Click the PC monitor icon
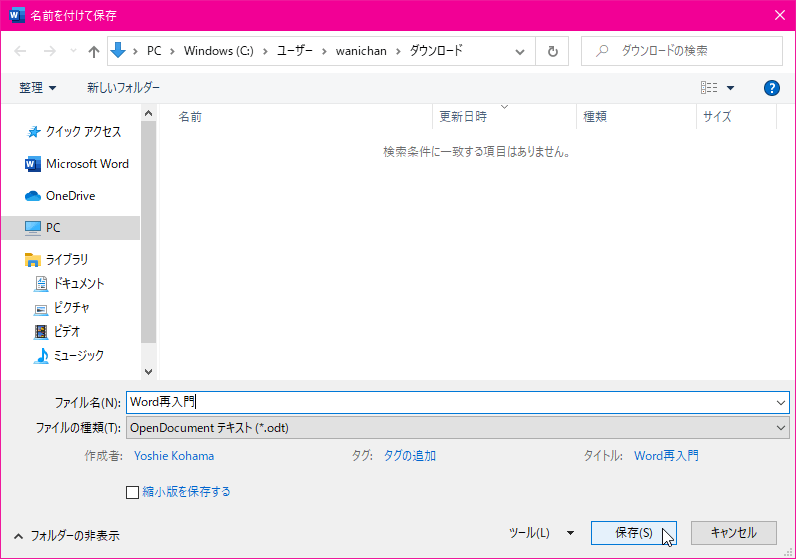Screen dimensions: 796x559 pos(32,228)
